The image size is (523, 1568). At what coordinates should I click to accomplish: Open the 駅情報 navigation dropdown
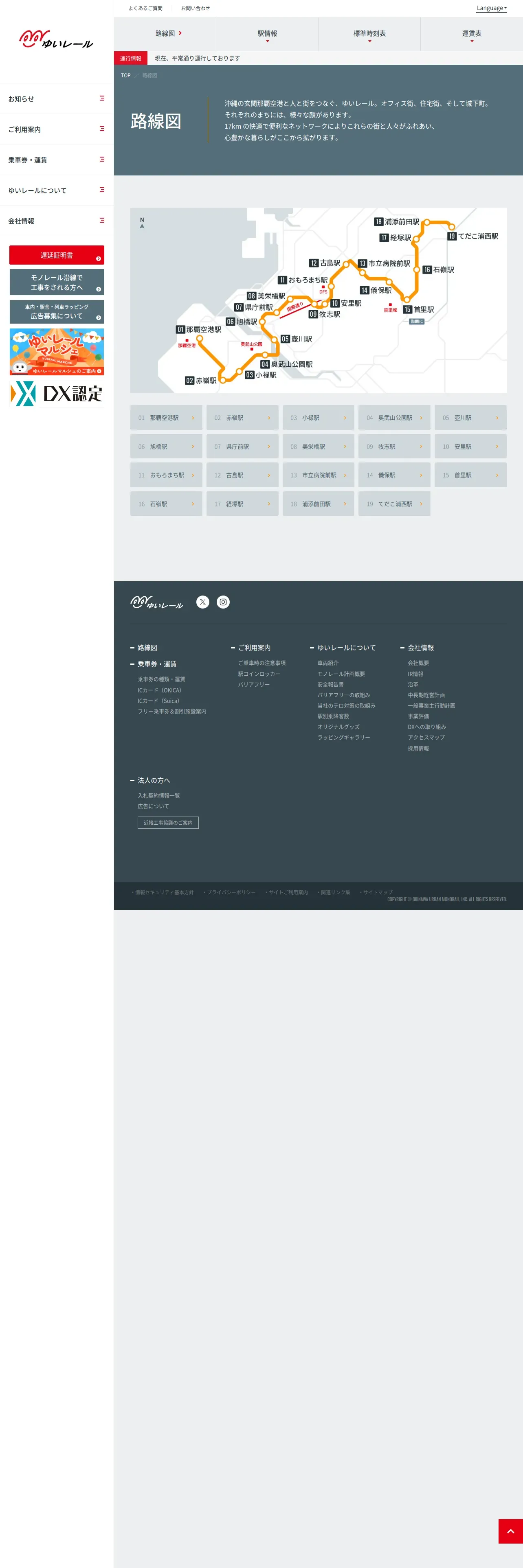coord(267,34)
